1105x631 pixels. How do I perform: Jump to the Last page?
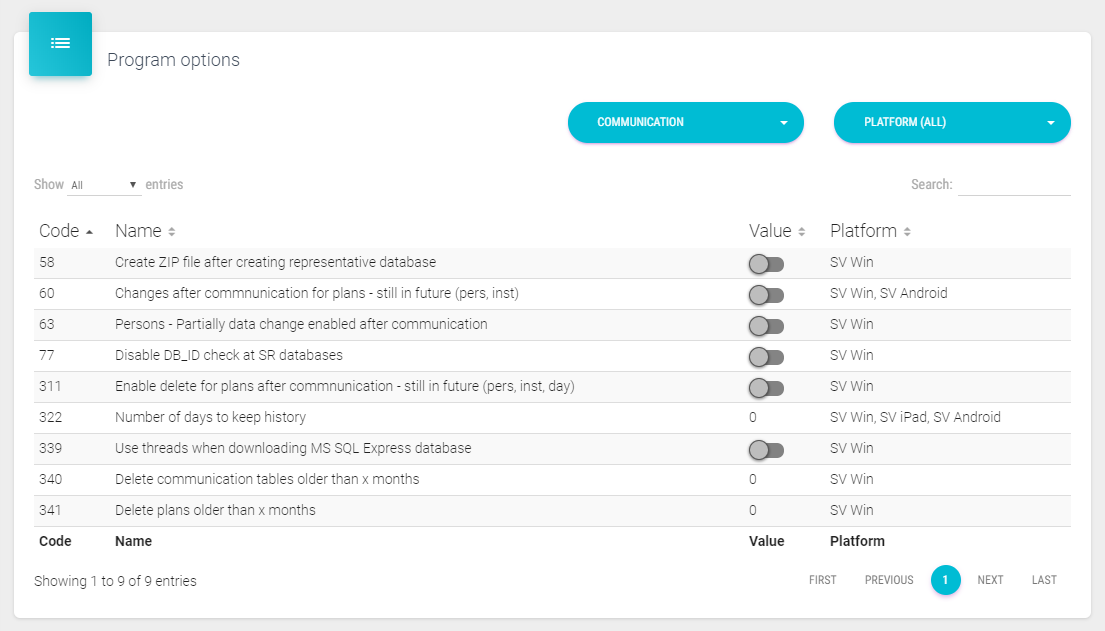click(x=1044, y=580)
